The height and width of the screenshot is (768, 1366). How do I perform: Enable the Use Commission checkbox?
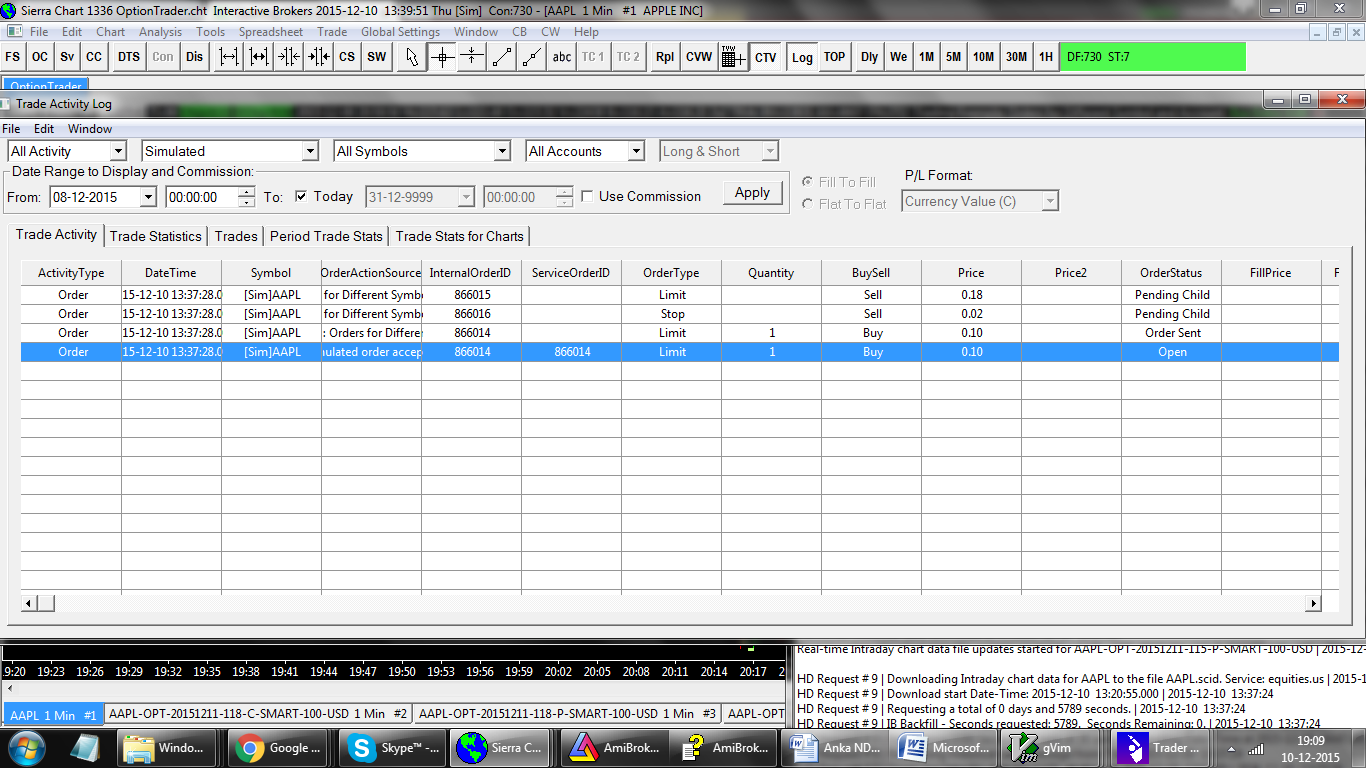(x=587, y=196)
